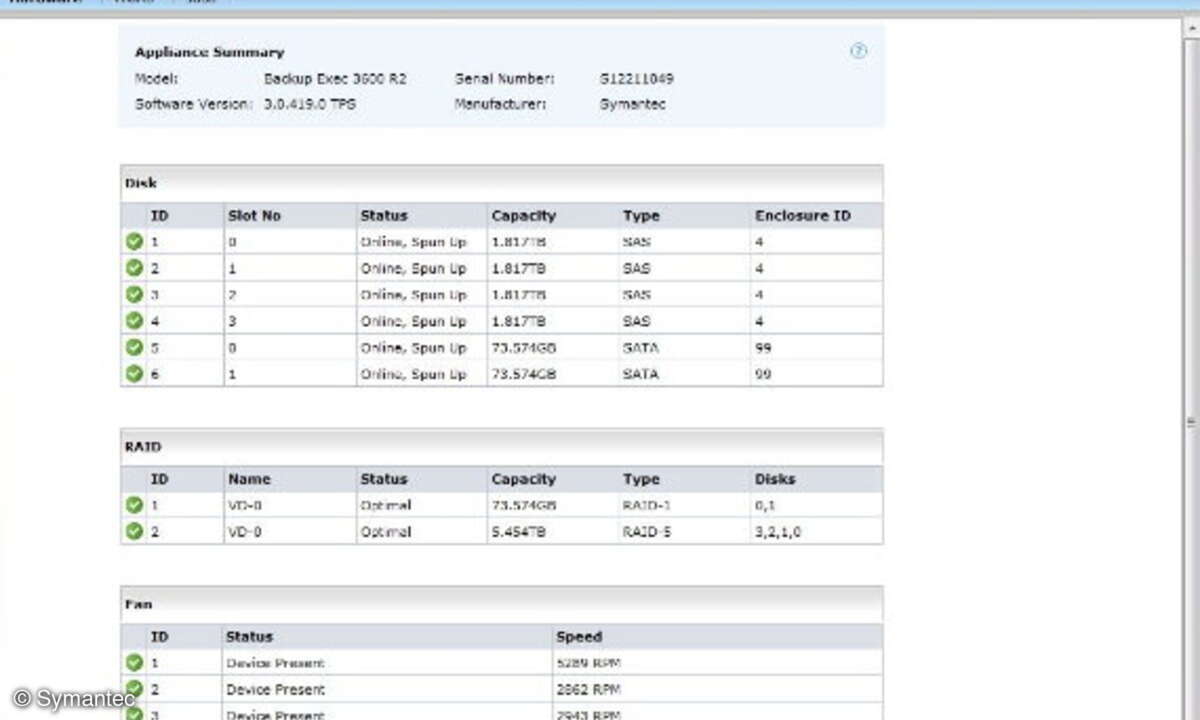The image size is (1200, 720).
Task: Click the Appliance Summary heading
Action: coord(209,52)
